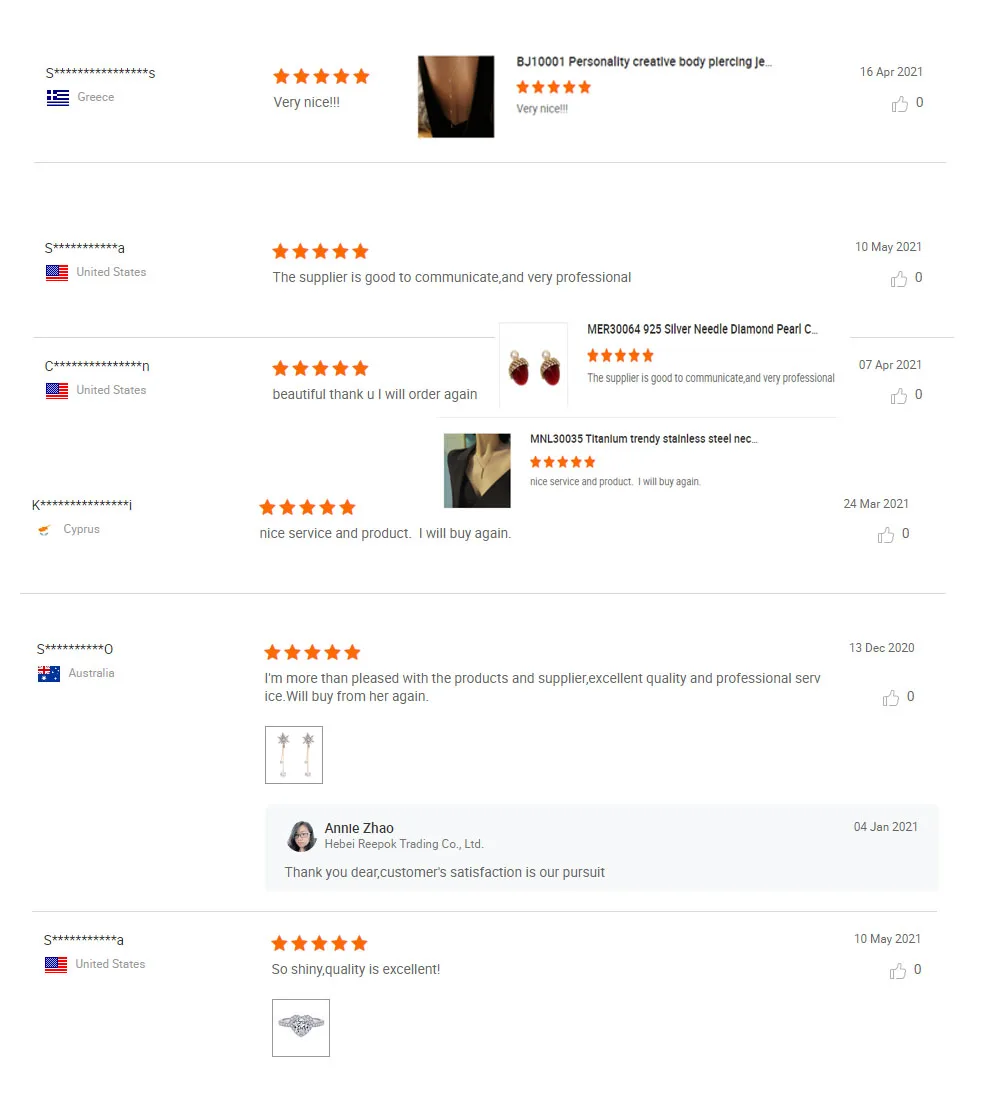Open 'MNL30035 Titanium trendy stainless steel' link

click(644, 438)
